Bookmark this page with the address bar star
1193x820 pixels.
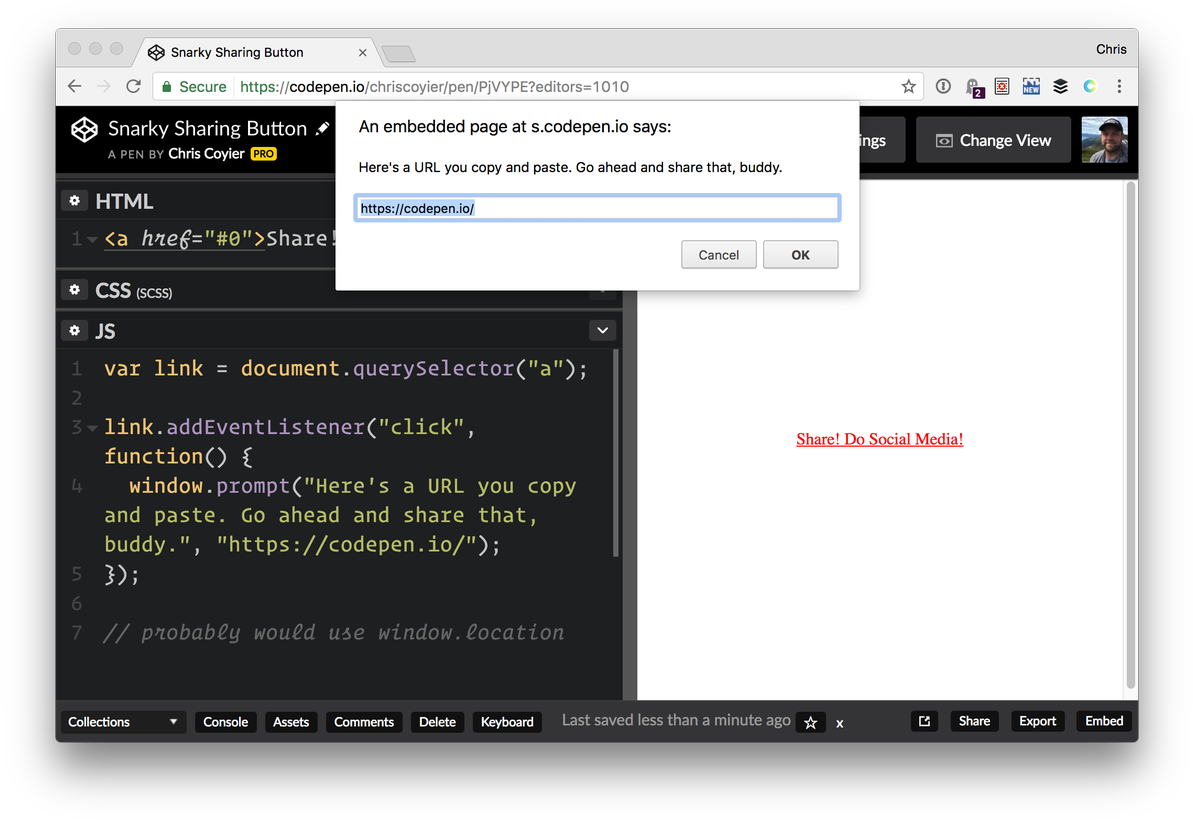908,87
